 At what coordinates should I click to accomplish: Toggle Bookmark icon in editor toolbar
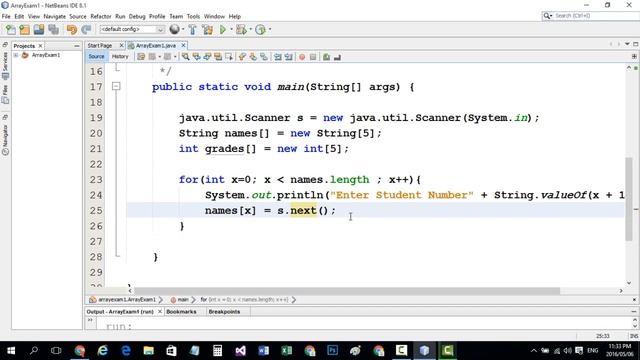pos(264,57)
